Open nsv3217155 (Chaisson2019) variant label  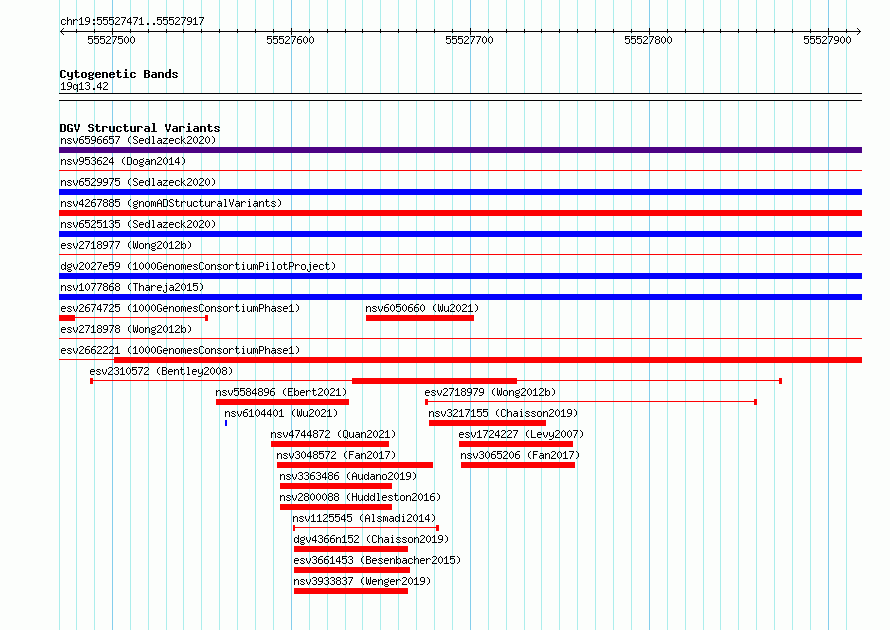click(x=503, y=413)
